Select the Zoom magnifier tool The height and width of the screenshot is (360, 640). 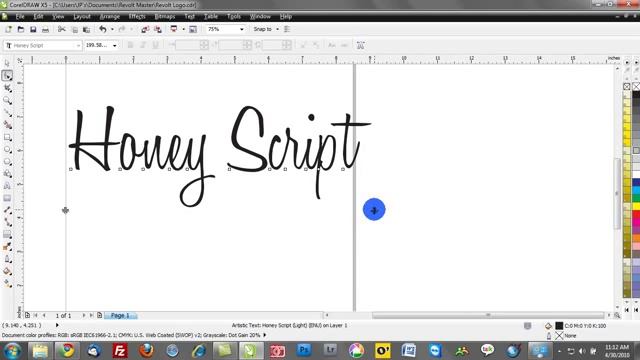[x=7, y=100]
